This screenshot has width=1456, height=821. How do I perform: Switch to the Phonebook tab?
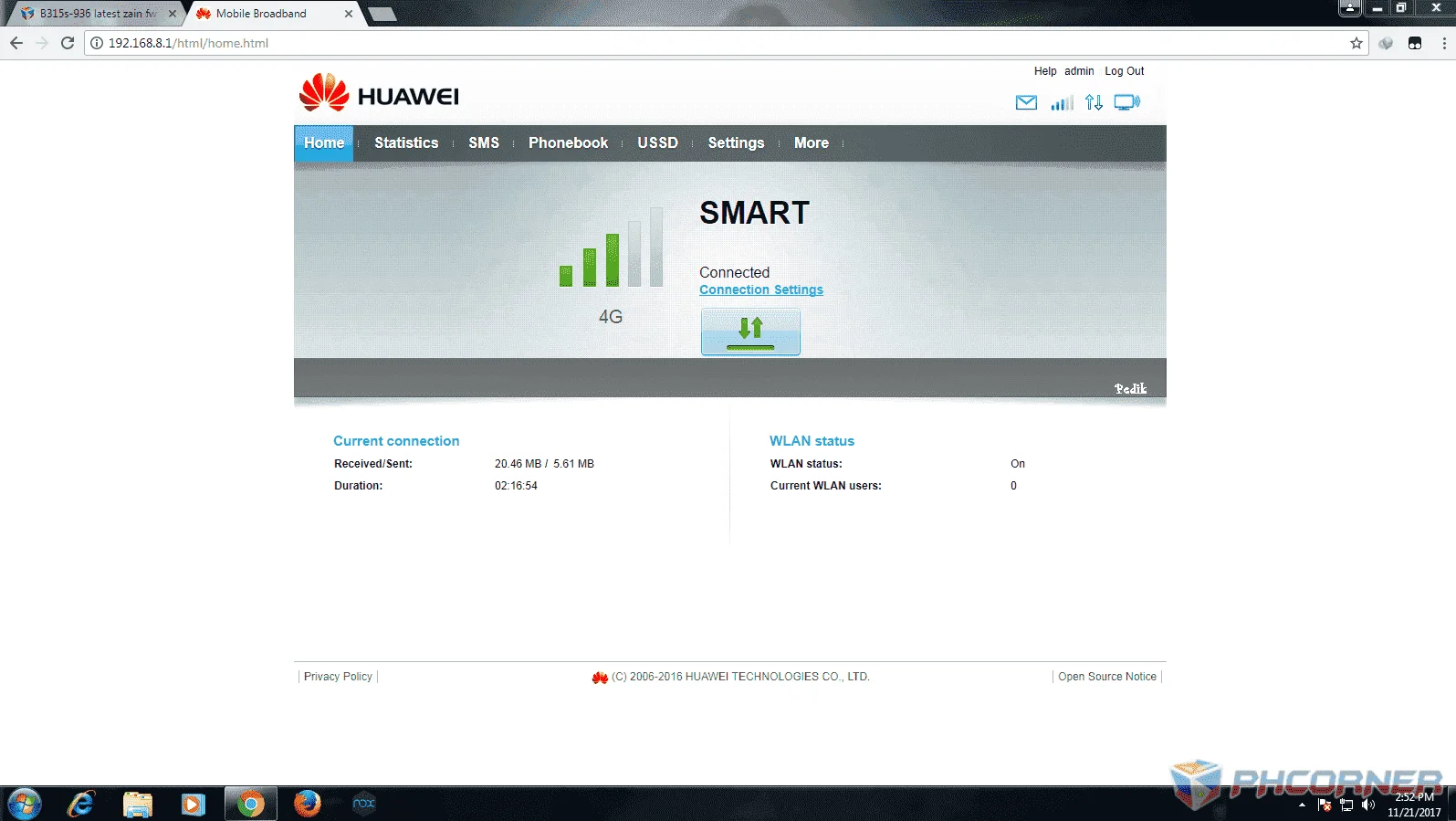568,143
